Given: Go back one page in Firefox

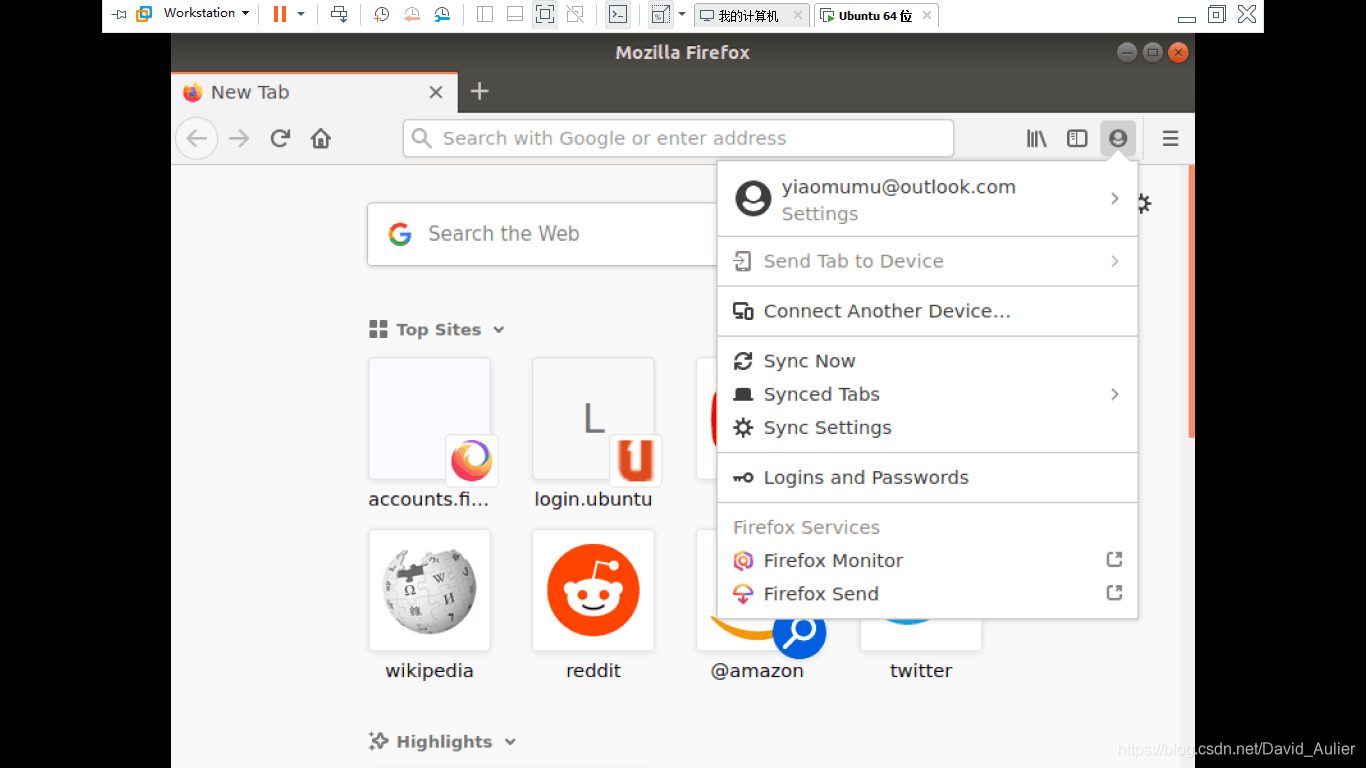Looking at the screenshot, I should [x=197, y=138].
